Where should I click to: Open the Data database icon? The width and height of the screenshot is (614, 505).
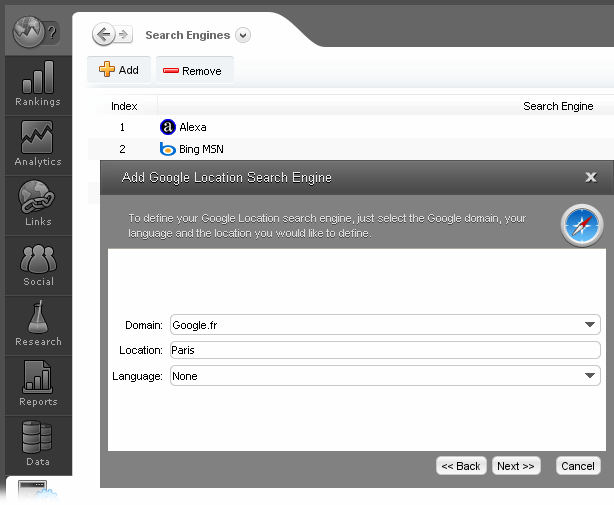pos(37,445)
